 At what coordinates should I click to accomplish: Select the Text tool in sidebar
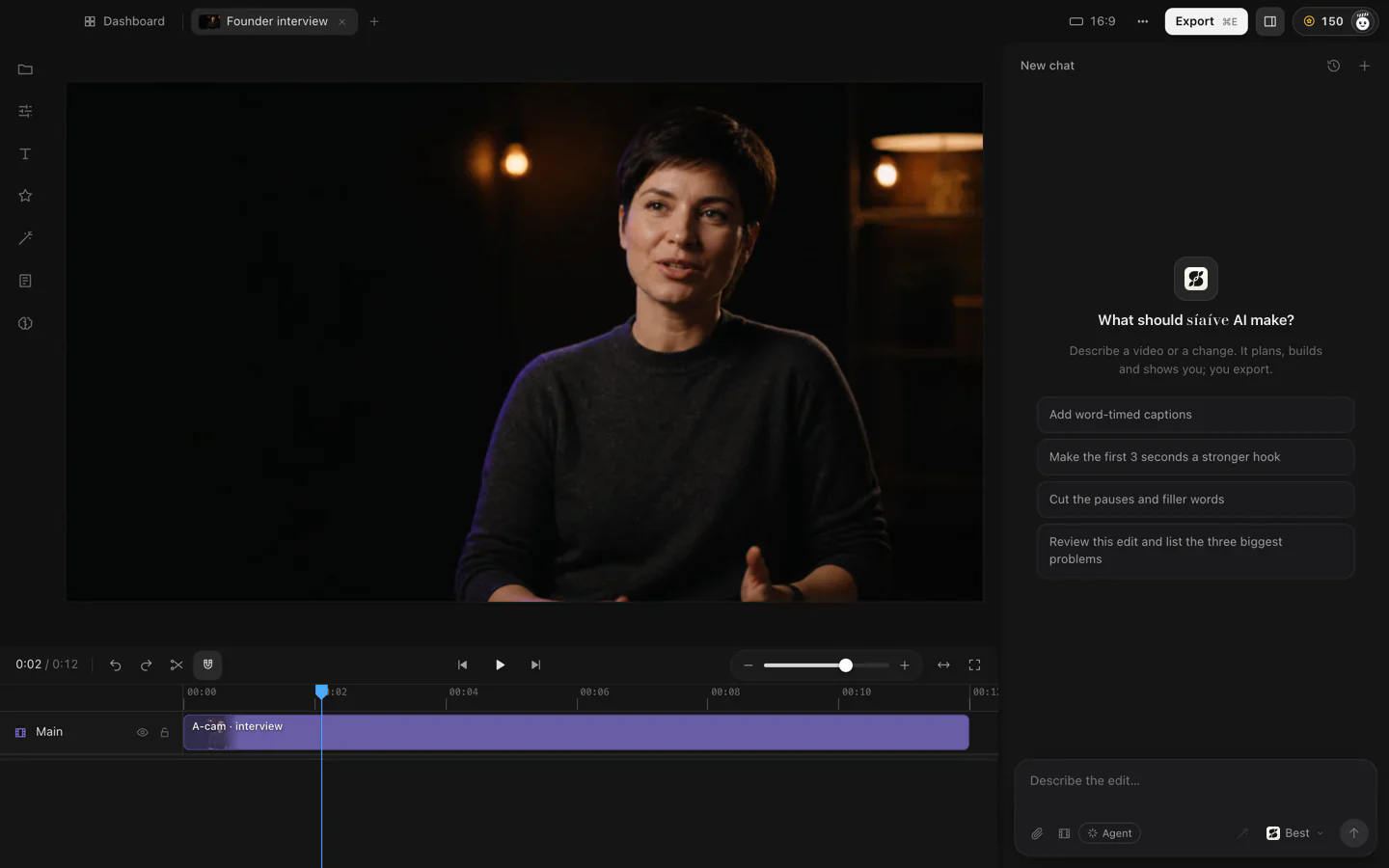(25, 154)
